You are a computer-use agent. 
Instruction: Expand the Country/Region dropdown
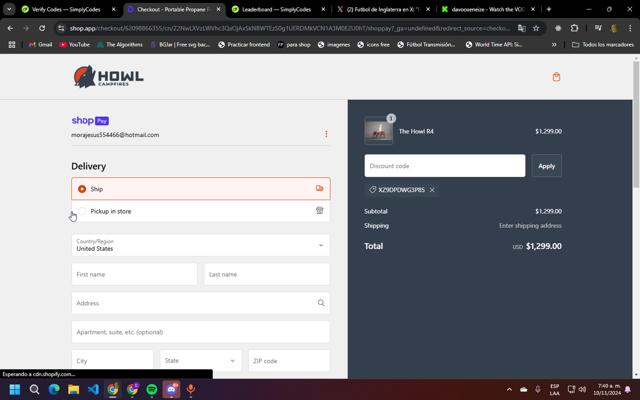201,245
